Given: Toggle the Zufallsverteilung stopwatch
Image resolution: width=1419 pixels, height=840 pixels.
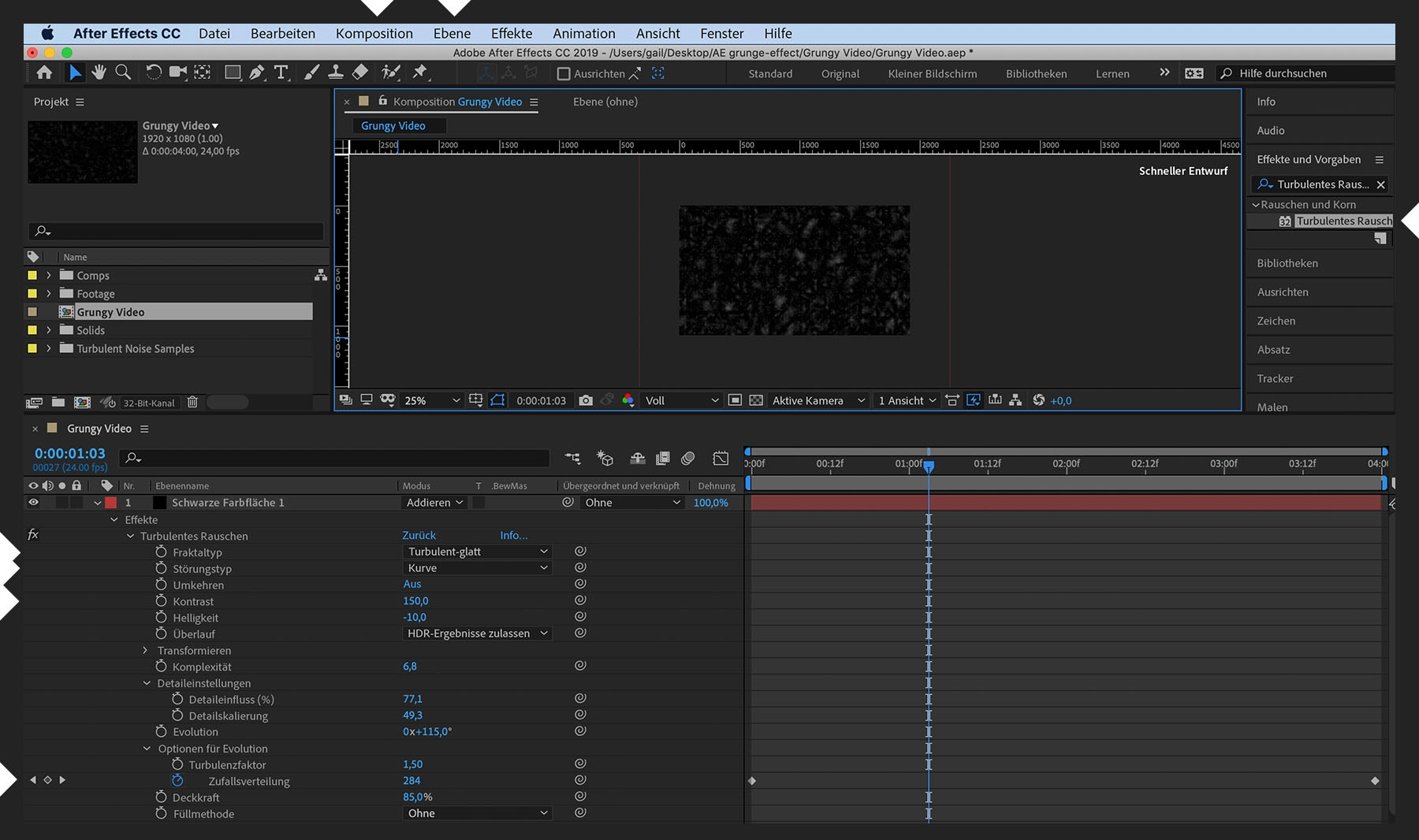Looking at the screenshot, I should click(177, 781).
